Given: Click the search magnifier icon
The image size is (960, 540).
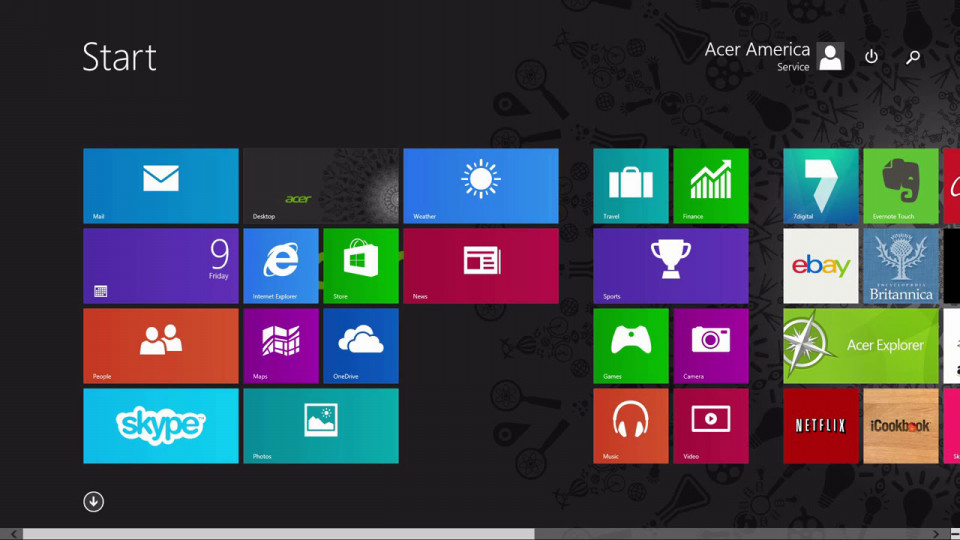Looking at the screenshot, I should coord(913,57).
